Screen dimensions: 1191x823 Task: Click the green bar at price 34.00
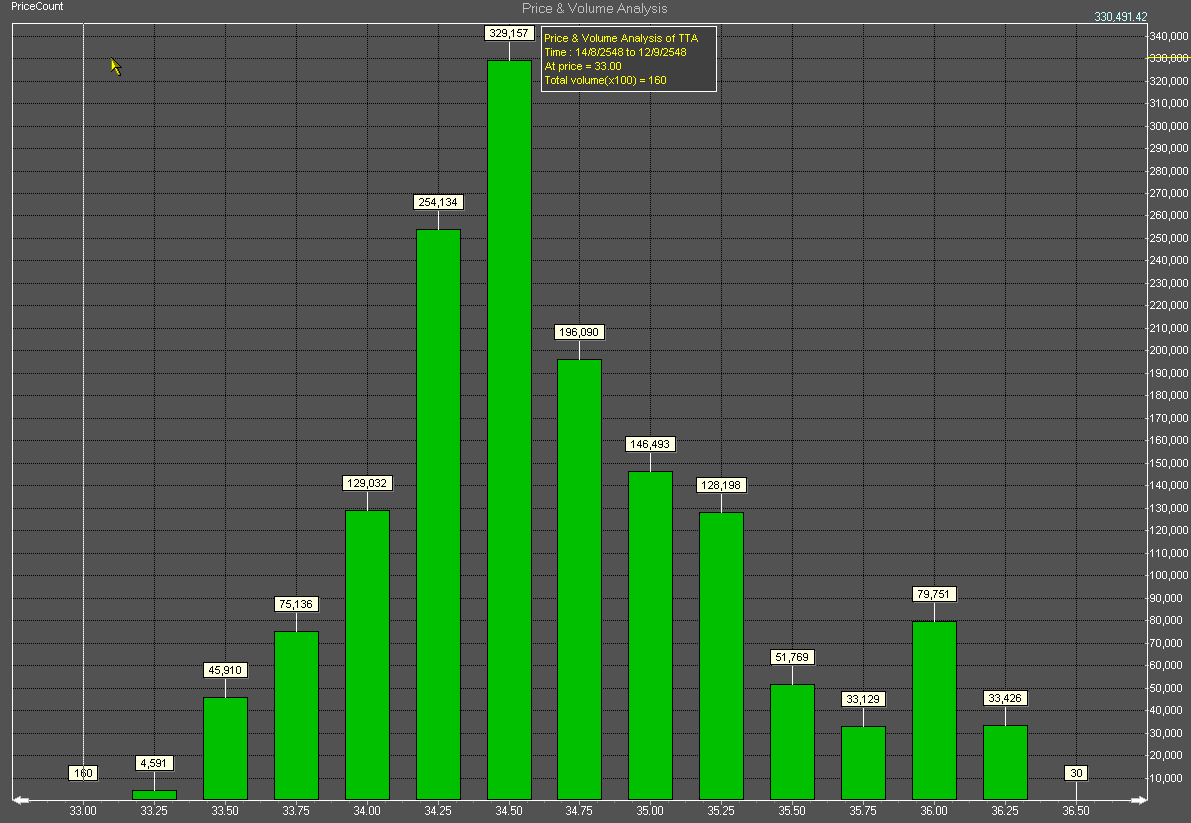(x=367, y=654)
